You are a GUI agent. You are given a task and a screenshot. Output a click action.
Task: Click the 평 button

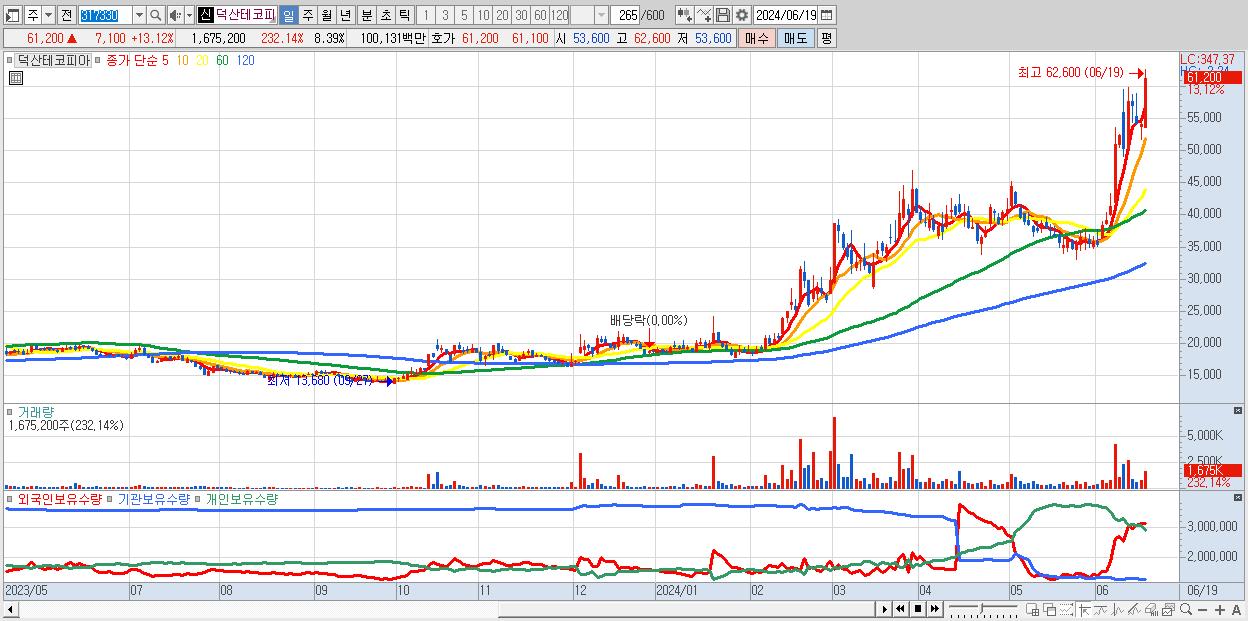point(826,38)
